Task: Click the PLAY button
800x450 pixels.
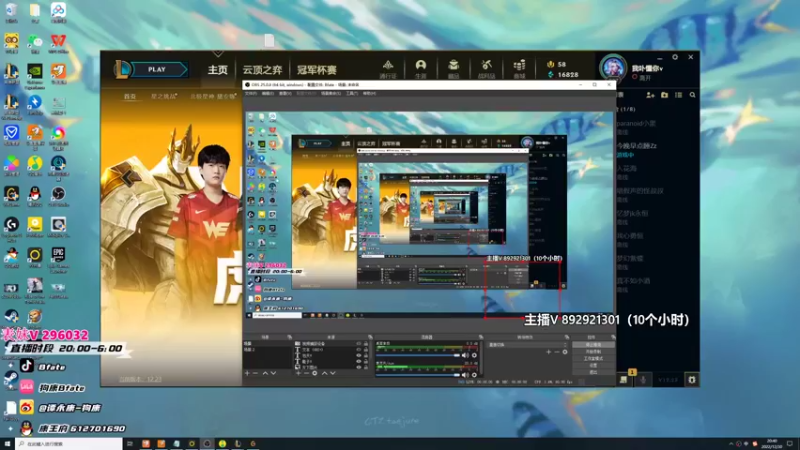Action: click(157, 69)
